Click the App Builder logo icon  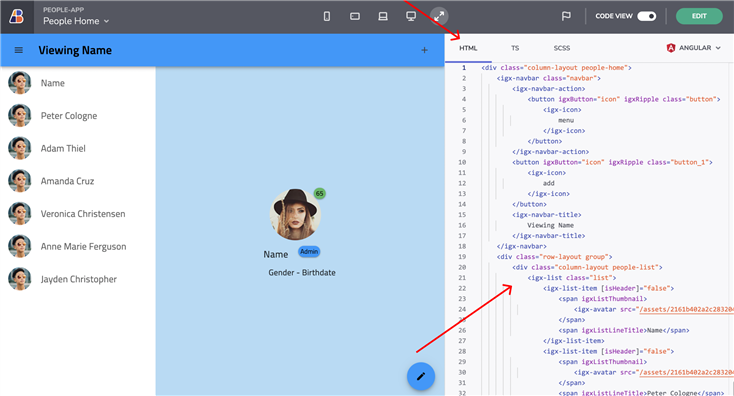tap(17, 16)
